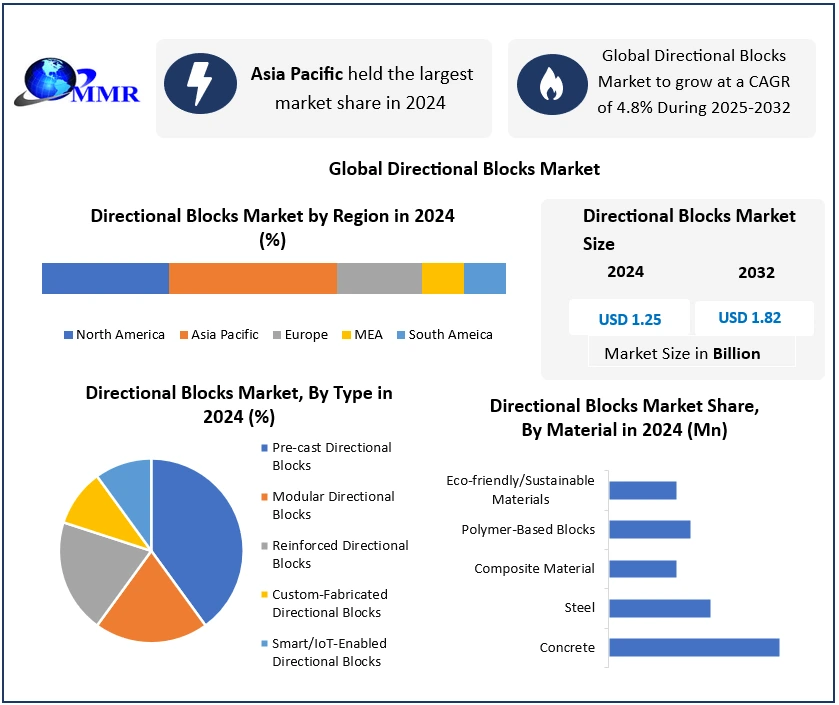Click the Global Directional Blocks Market title

click(464, 169)
